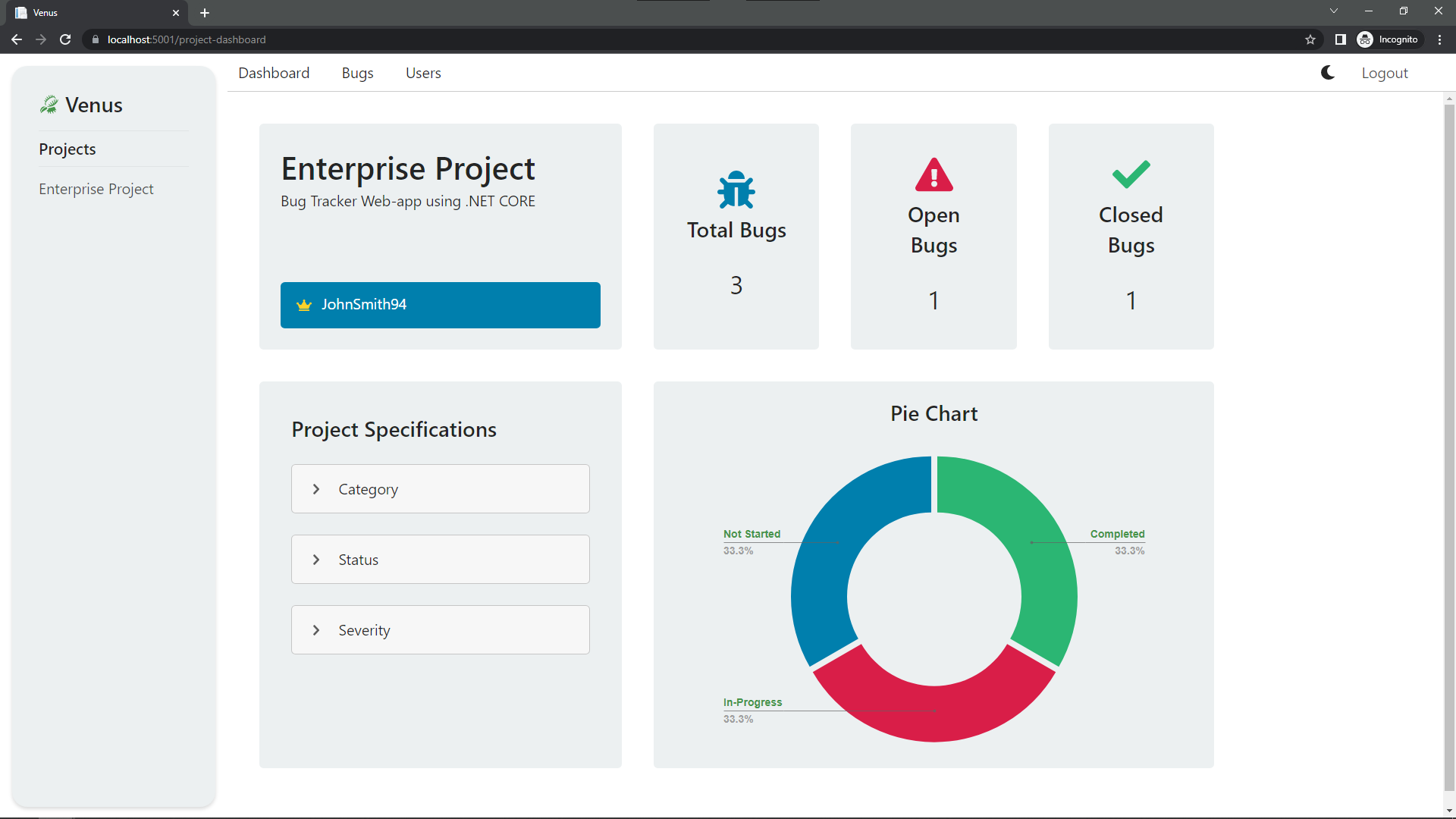This screenshot has width=1456, height=819.
Task: Click the page vertical scrollbar
Action: click(x=1449, y=447)
